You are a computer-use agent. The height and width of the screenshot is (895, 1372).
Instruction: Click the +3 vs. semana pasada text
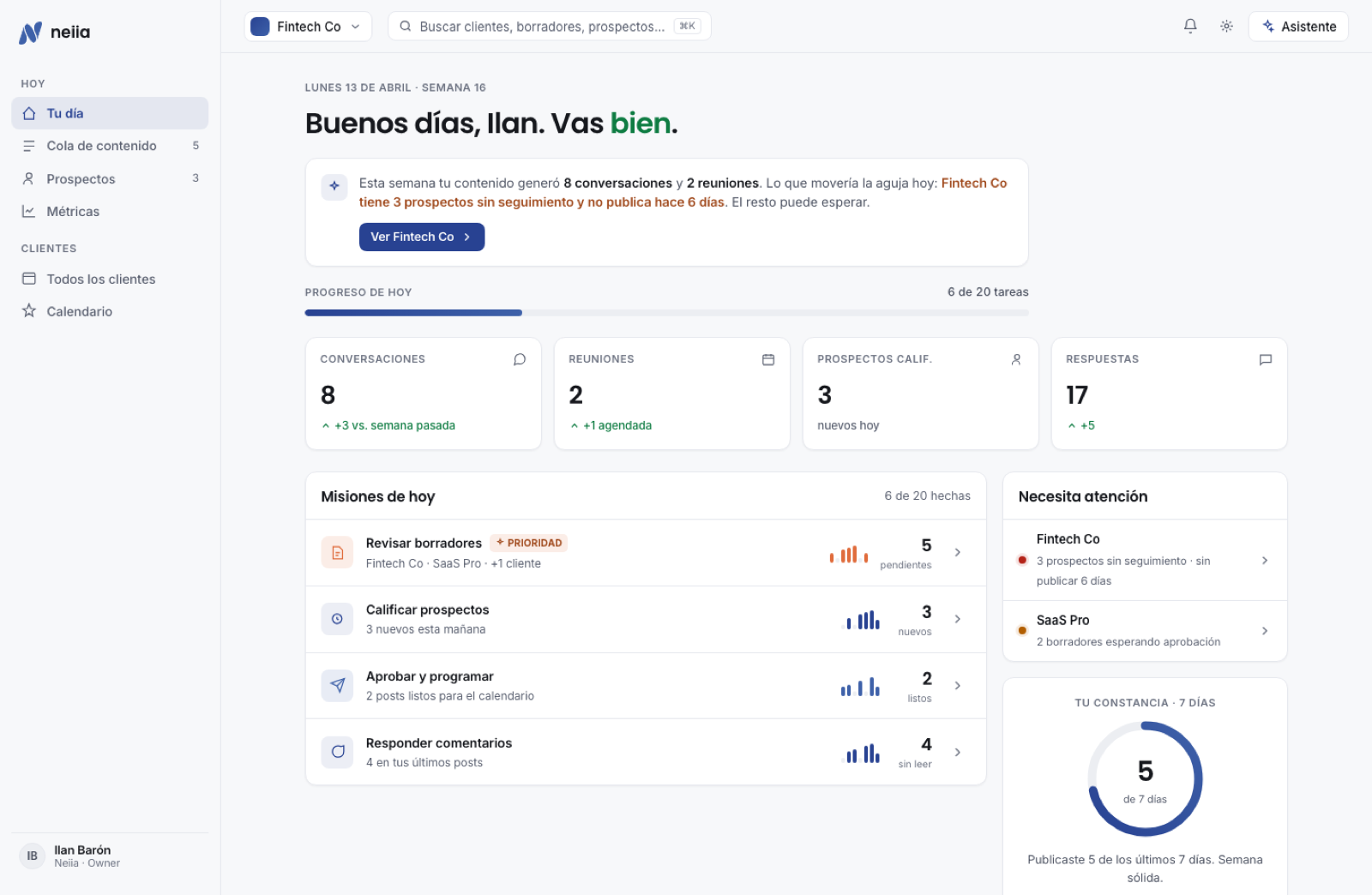(394, 425)
